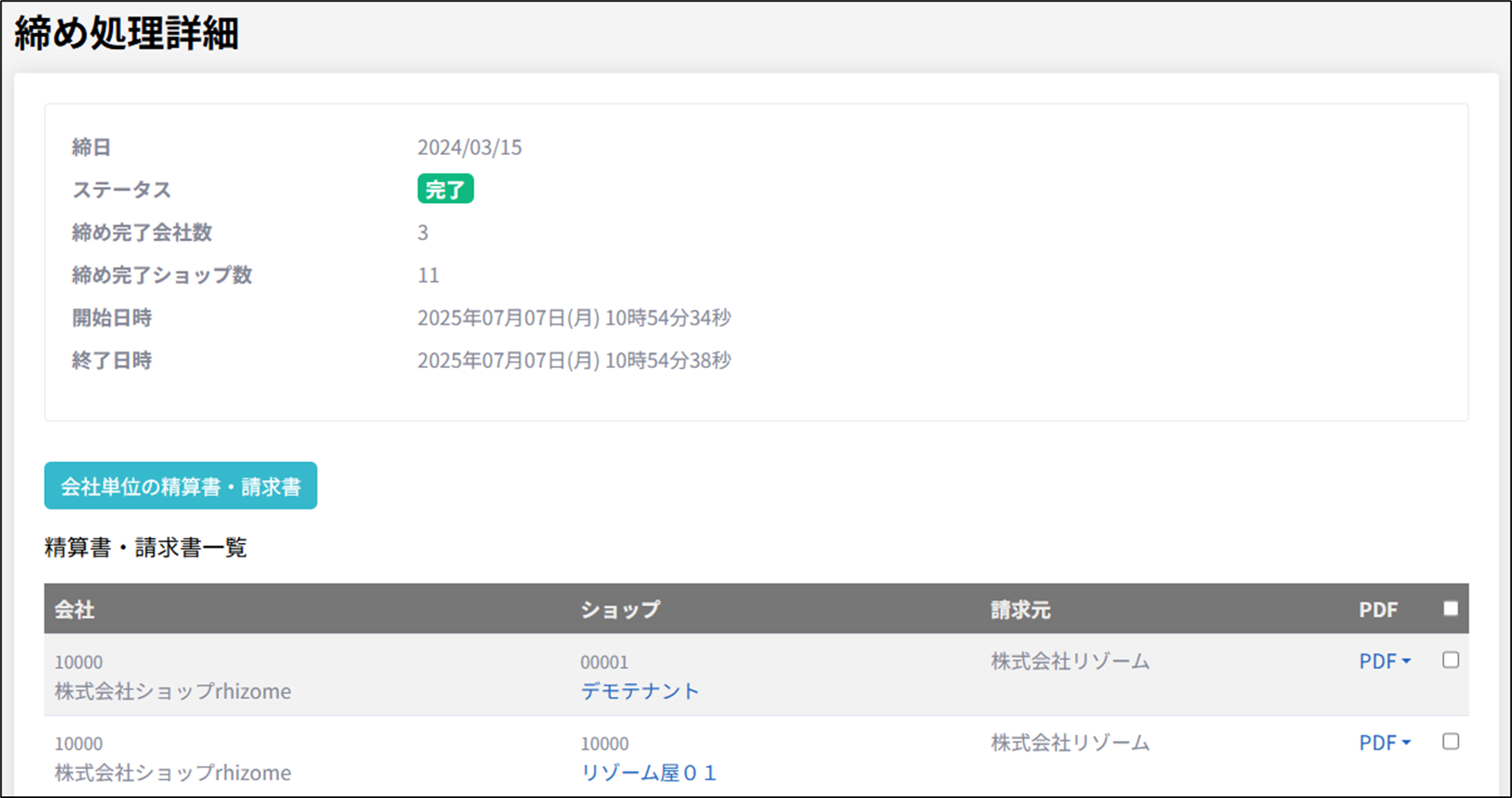Open the デモテナント shop link
Viewport: 1512px width, 798px height.
640,691
